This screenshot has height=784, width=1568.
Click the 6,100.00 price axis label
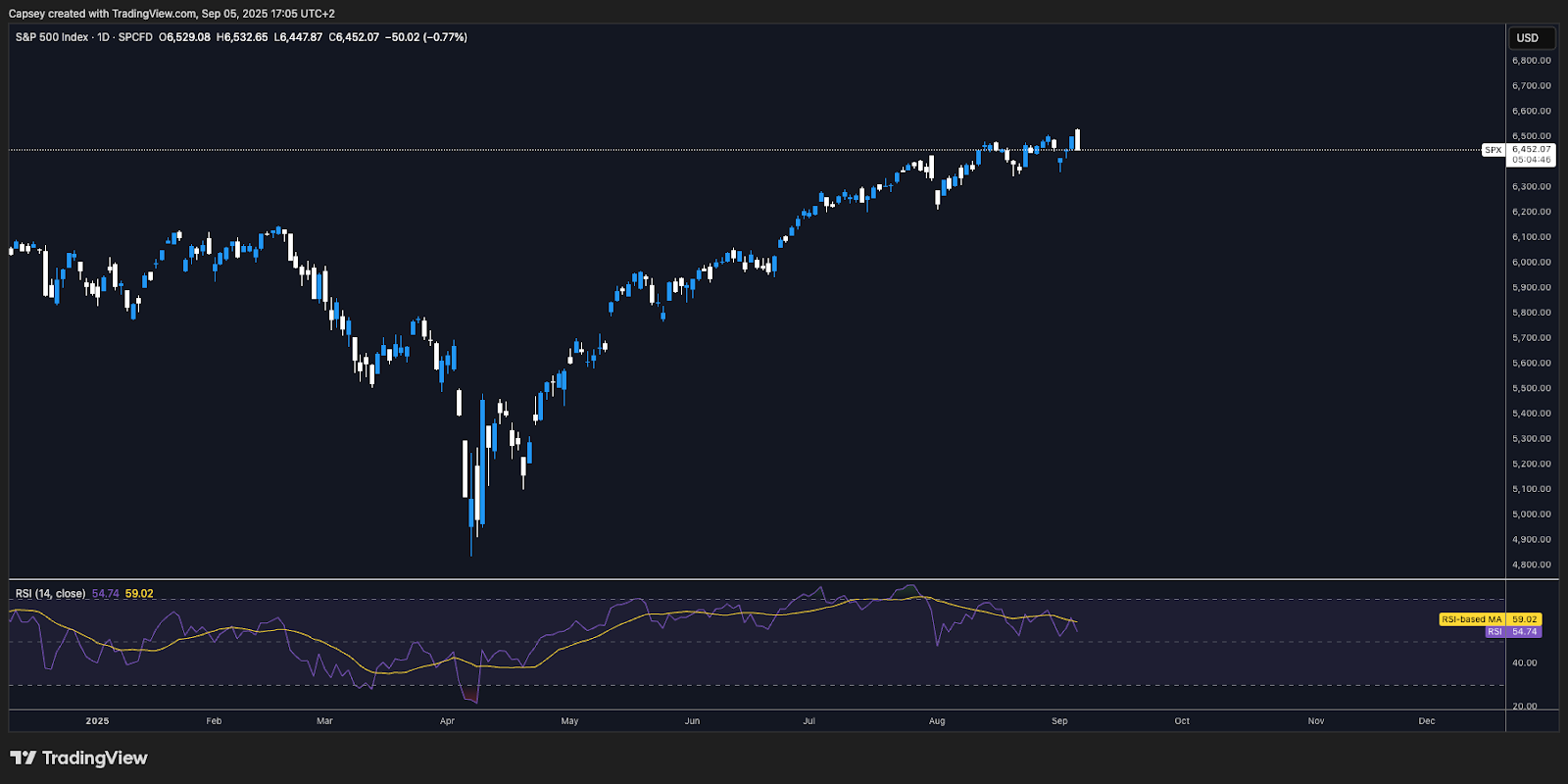point(1531,237)
